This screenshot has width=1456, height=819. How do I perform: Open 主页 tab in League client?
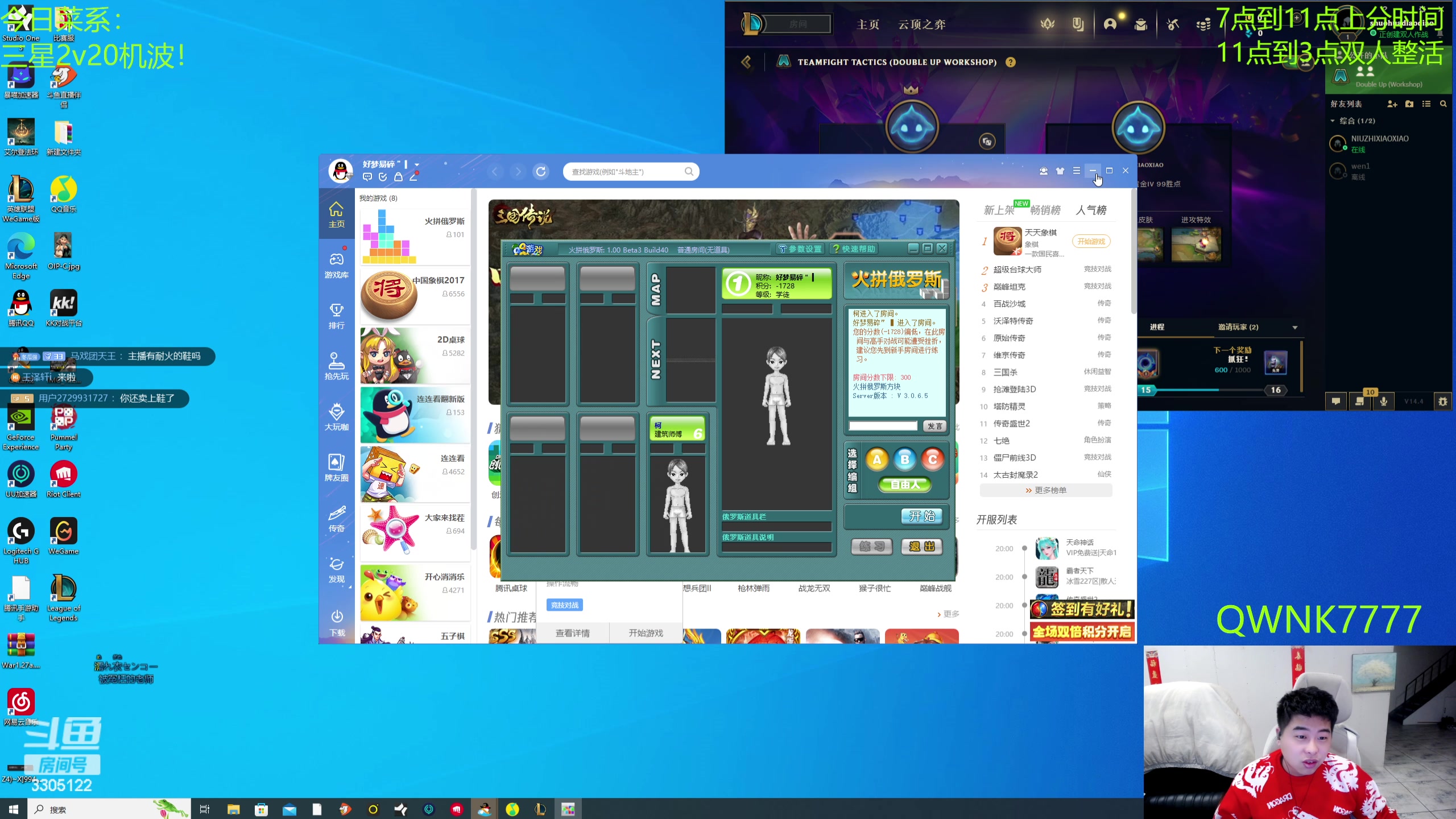point(868,24)
